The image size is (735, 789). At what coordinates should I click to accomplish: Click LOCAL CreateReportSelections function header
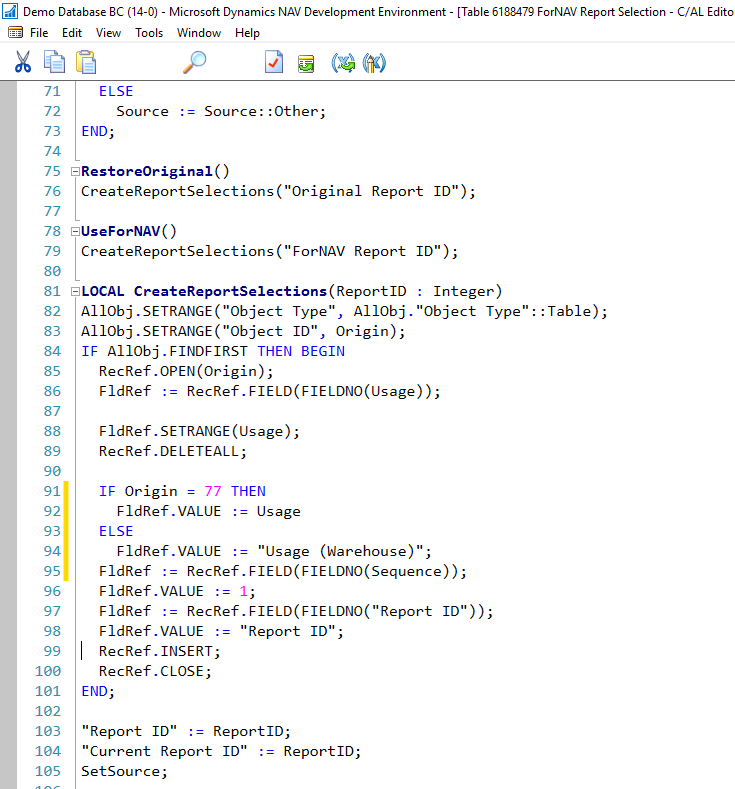(x=292, y=291)
